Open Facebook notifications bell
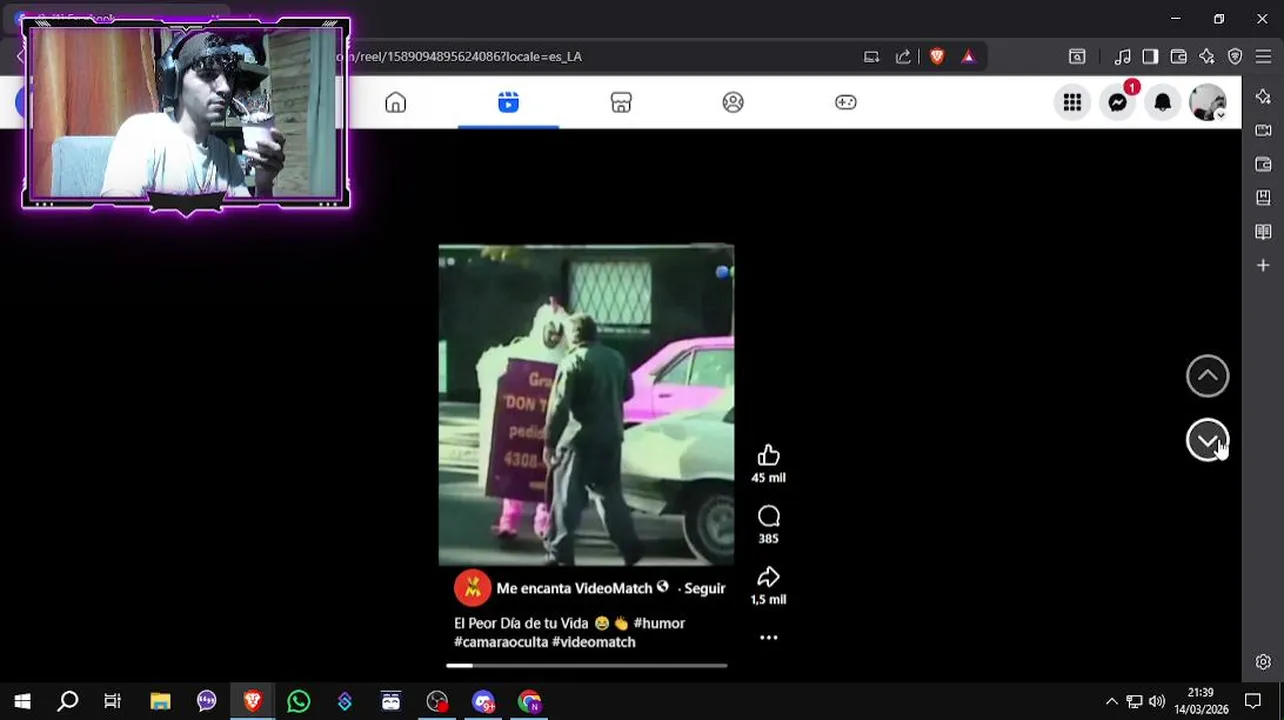This screenshot has width=1284, height=720. pos(1162,102)
